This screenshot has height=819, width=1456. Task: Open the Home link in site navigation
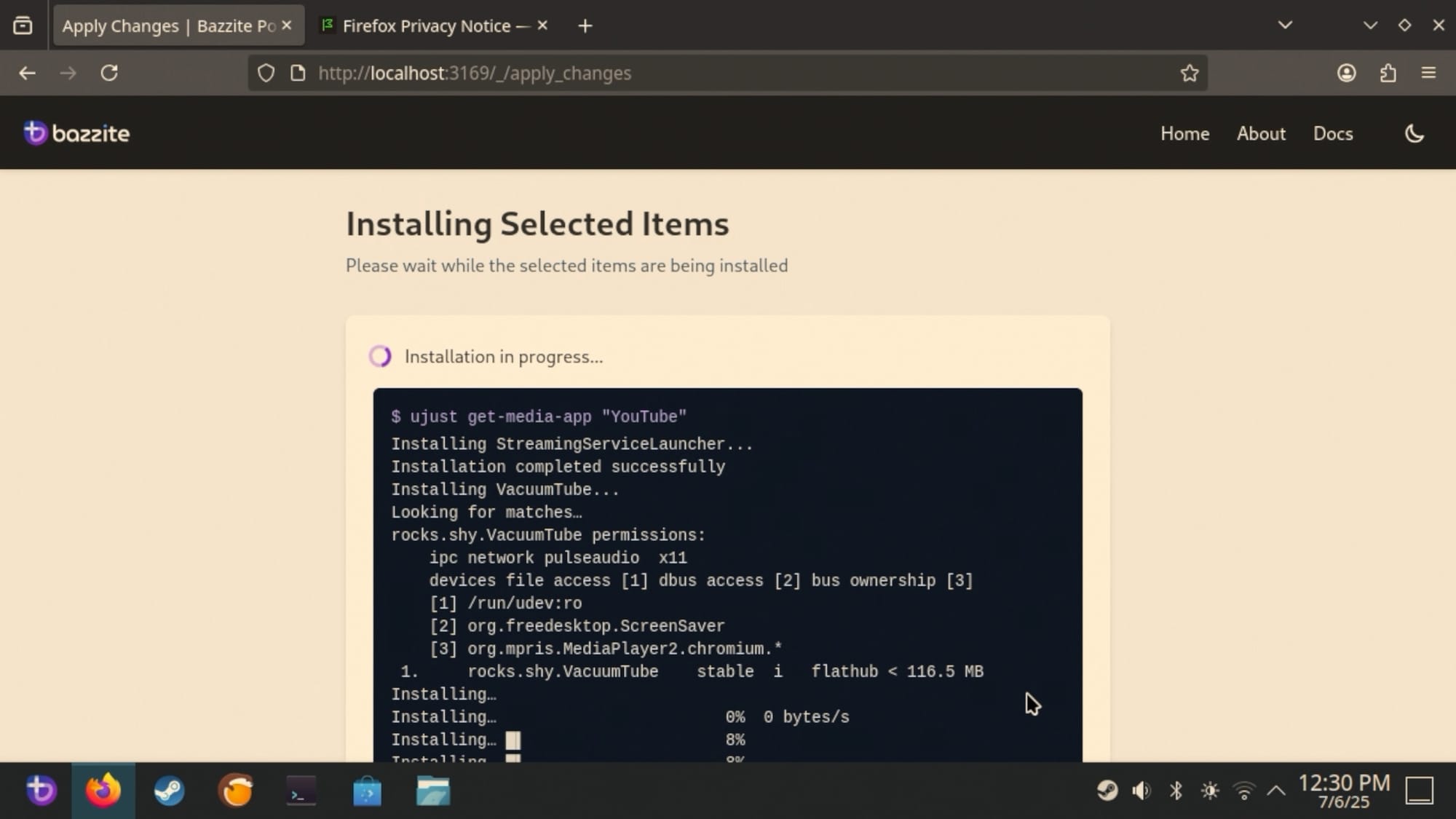[x=1184, y=133]
